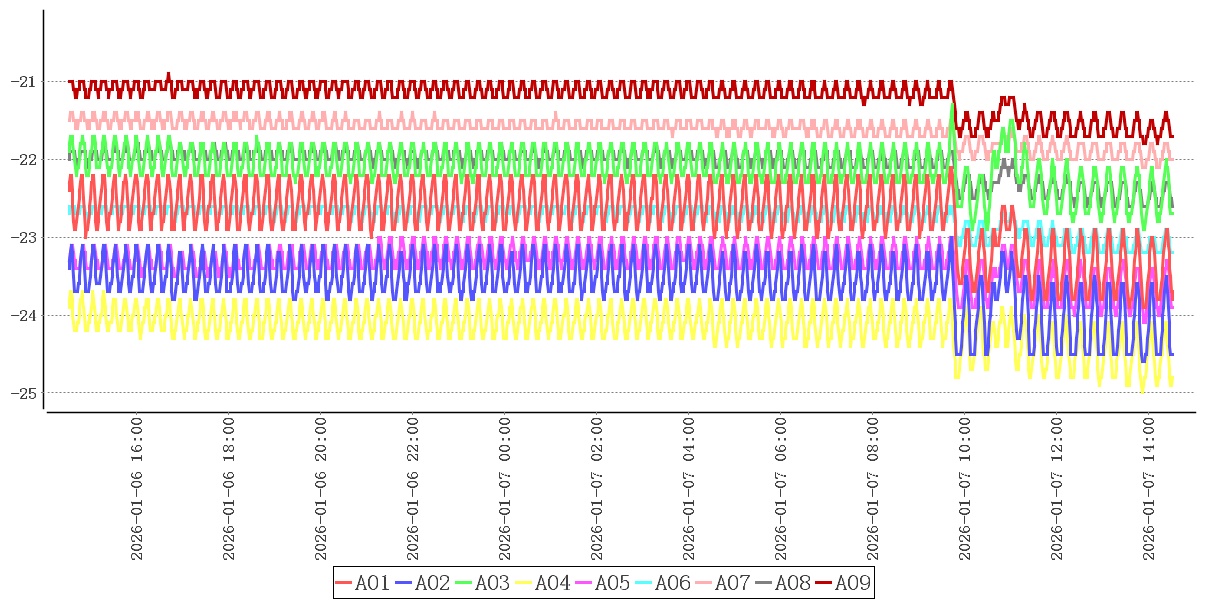Select the A05 legend item
1207x600 pixels.
(603, 583)
